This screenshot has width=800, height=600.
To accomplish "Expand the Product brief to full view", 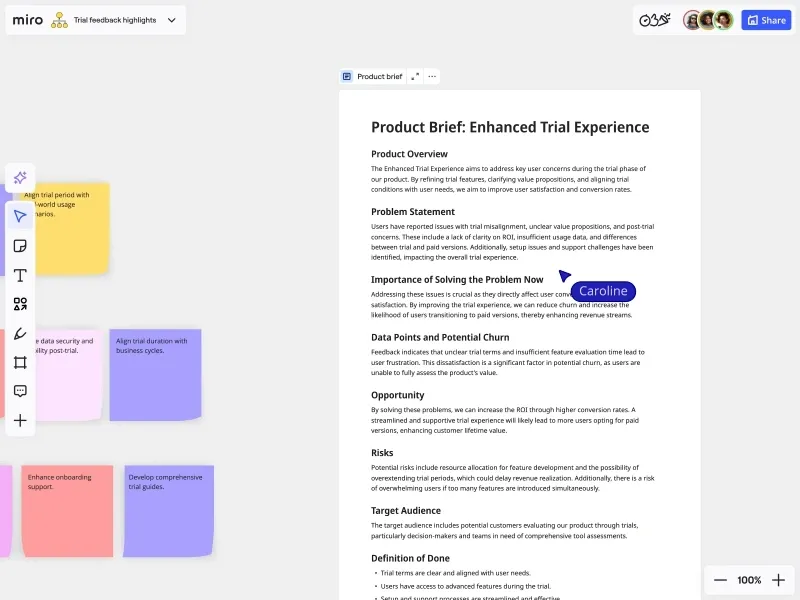I will point(417,75).
